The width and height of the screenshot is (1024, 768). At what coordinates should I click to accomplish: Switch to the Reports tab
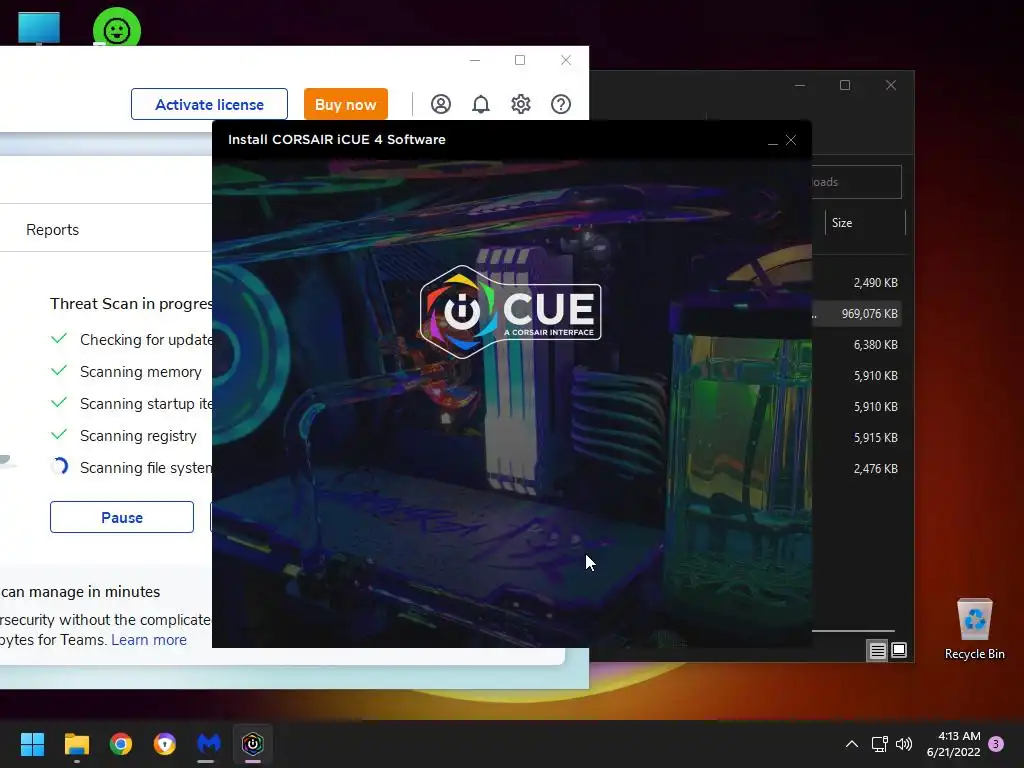click(x=52, y=230)
